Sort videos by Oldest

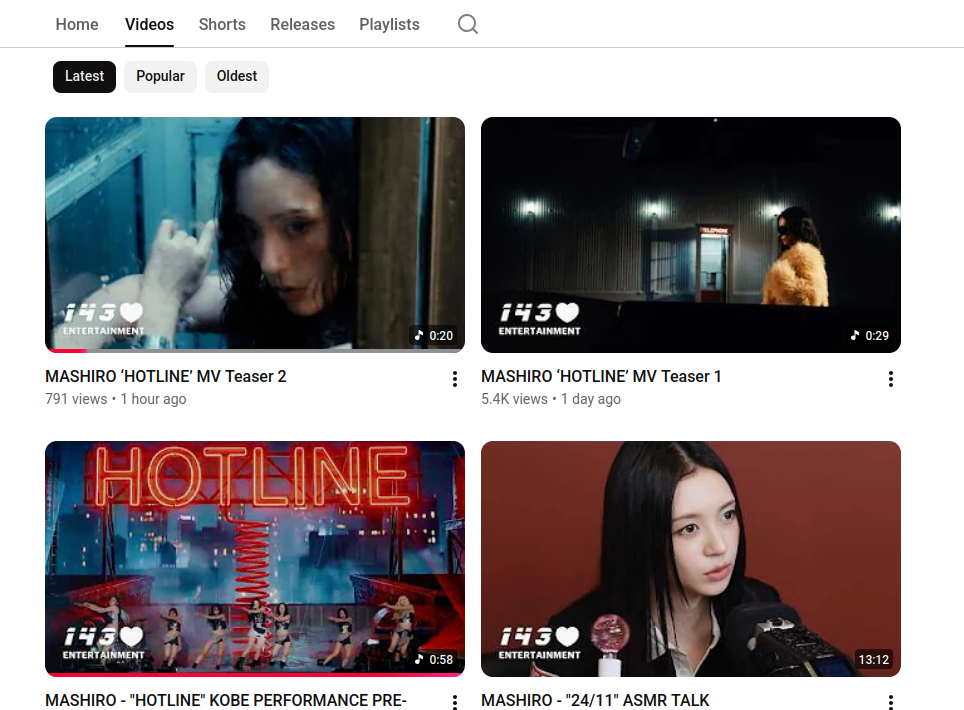237,77
